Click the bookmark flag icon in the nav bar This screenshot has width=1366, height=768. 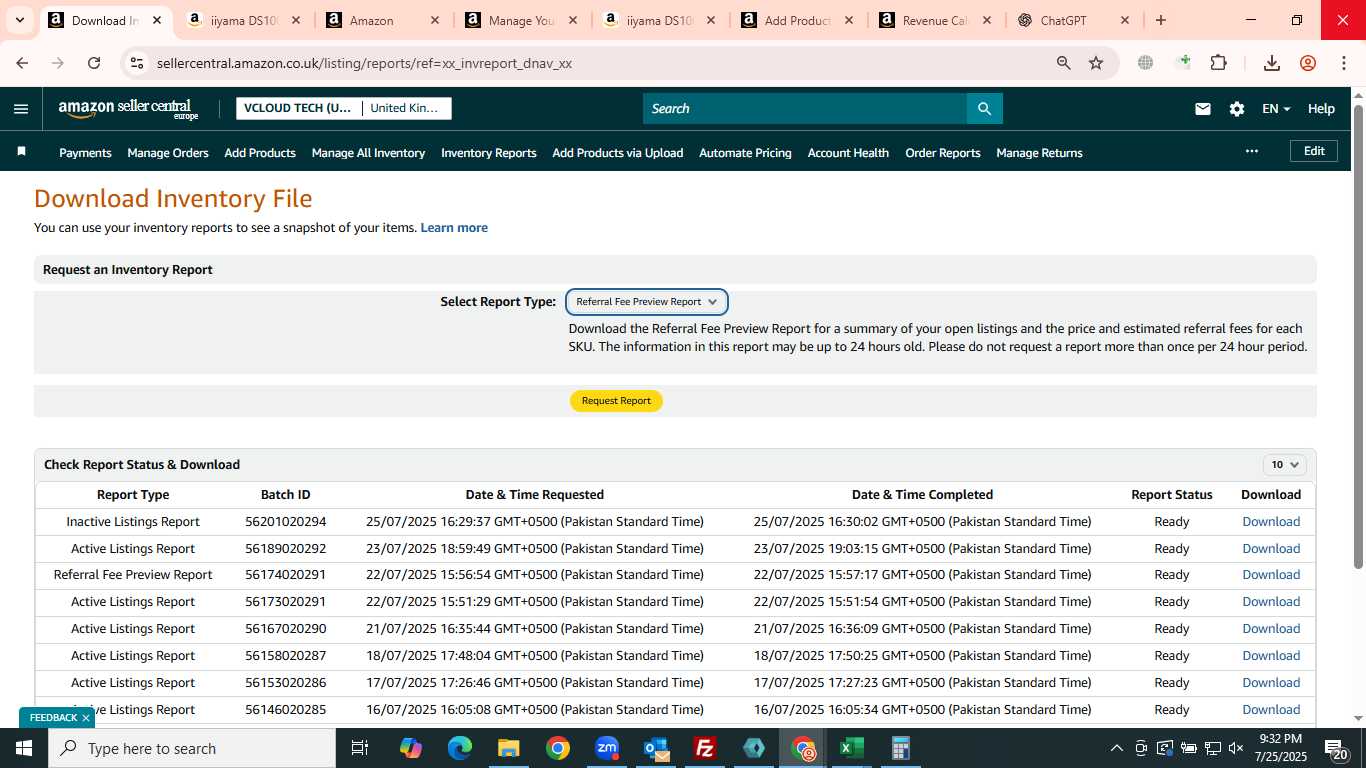pos(21,152)
